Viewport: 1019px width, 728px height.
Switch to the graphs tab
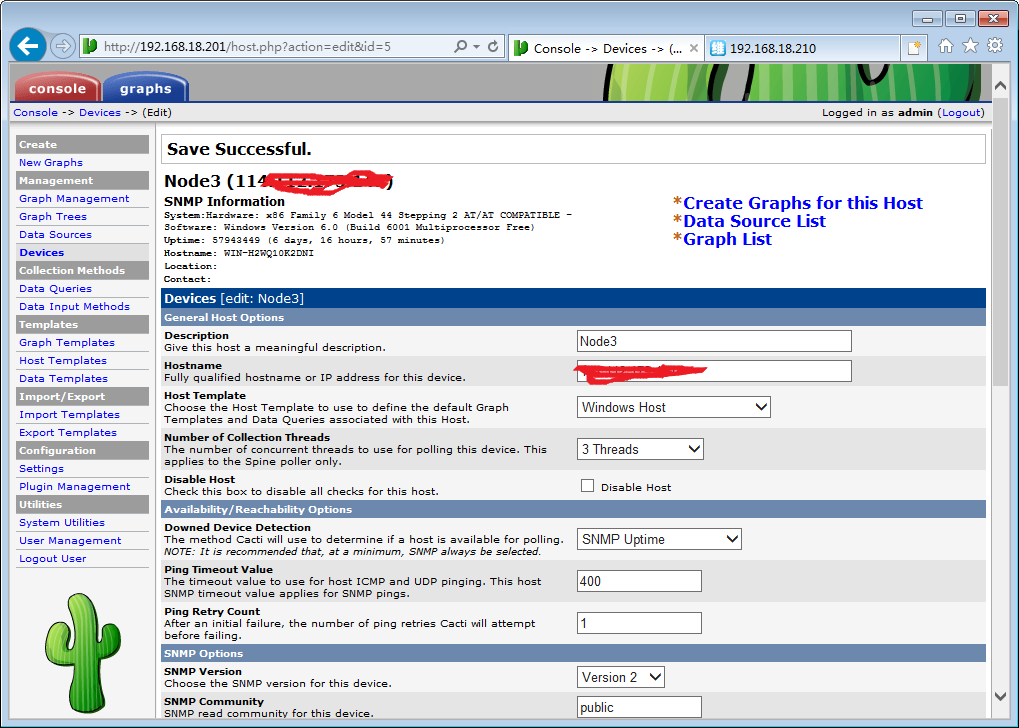(x=146, y=88)
